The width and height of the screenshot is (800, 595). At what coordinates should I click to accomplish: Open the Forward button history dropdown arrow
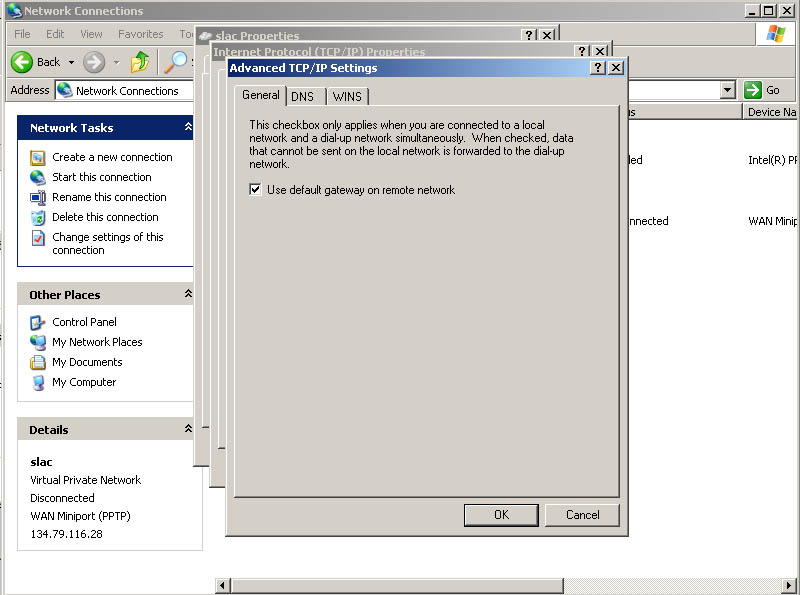point(117,62)
